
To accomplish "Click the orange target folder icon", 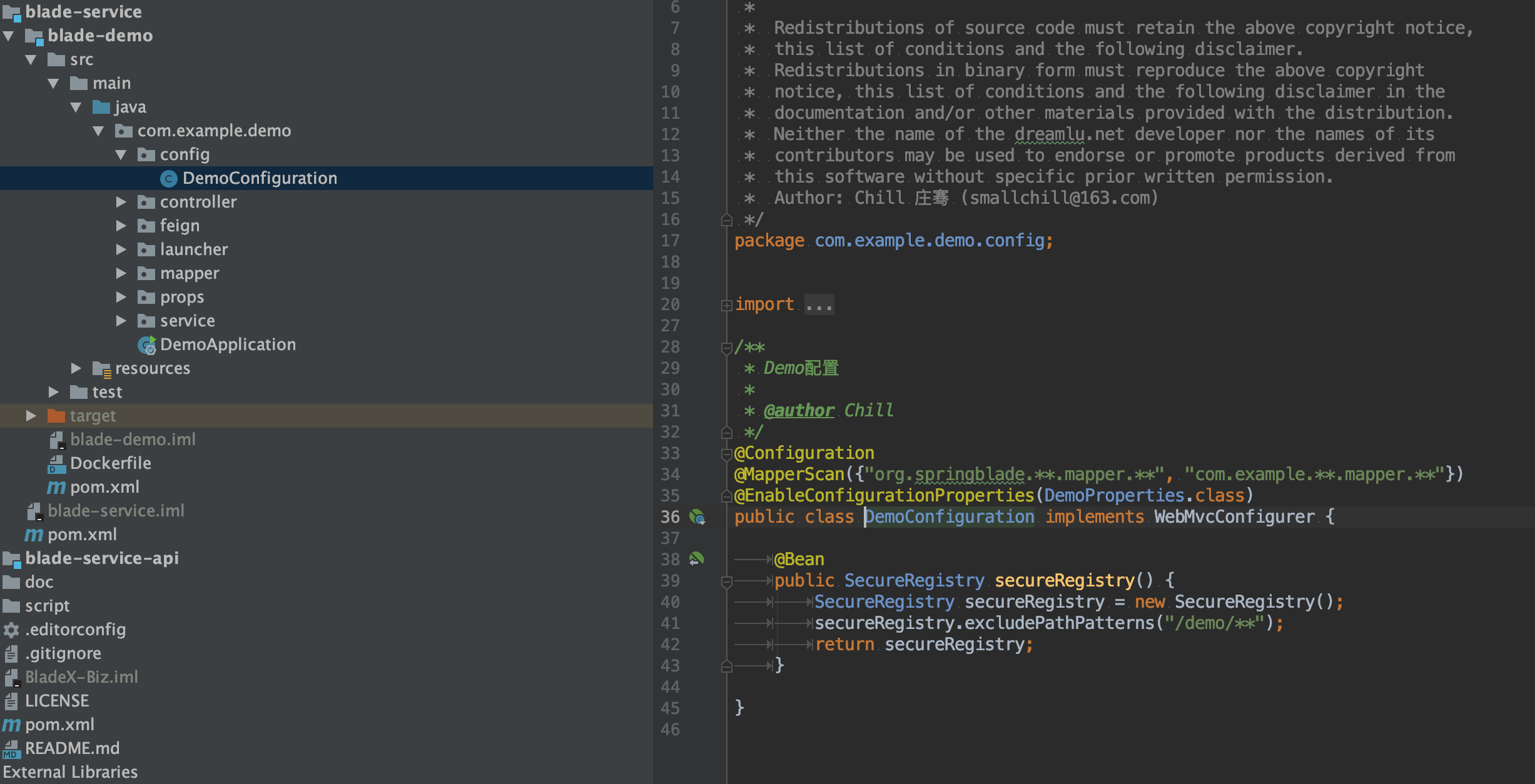I will [56, 416].
